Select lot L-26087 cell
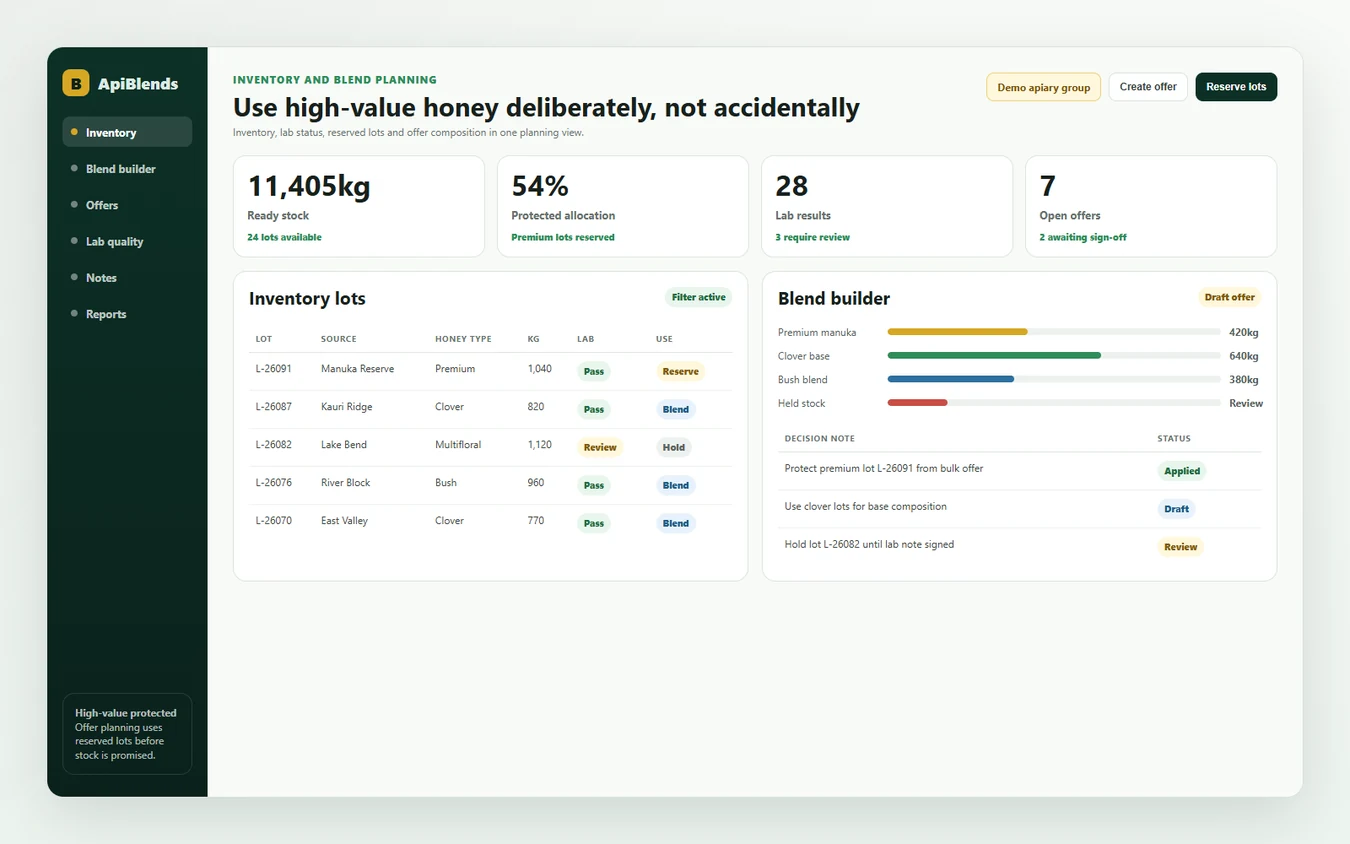 pyautogui.click(x=273, y=407)
